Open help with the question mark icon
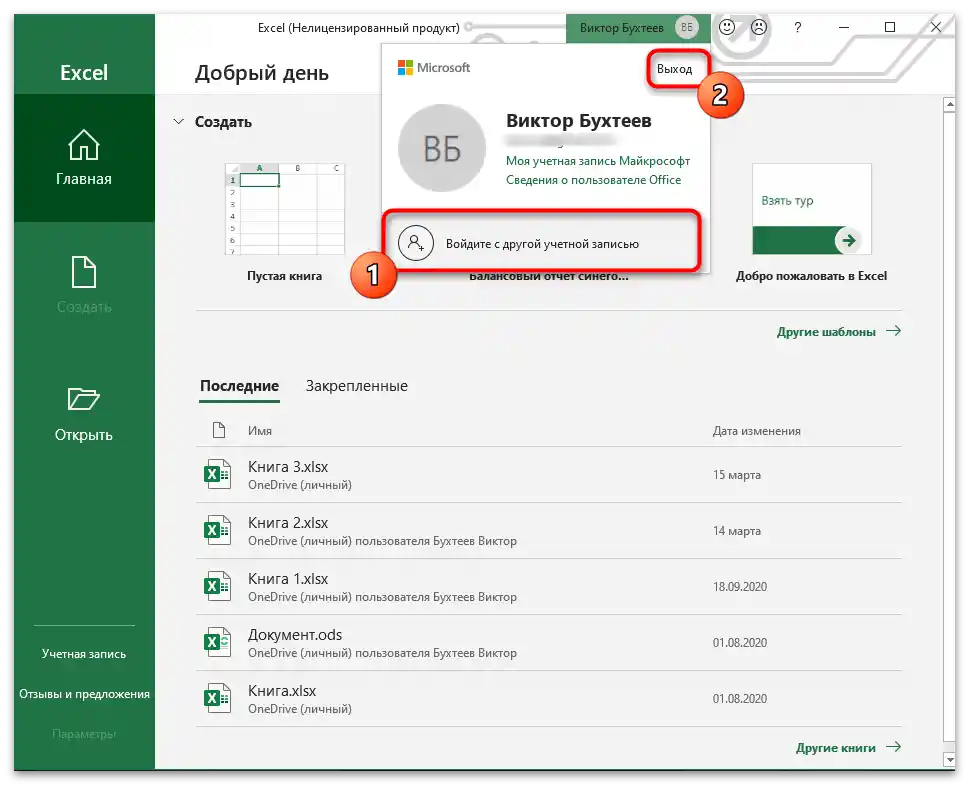Viewport: 969px width, 785px height. click(798, 27)
